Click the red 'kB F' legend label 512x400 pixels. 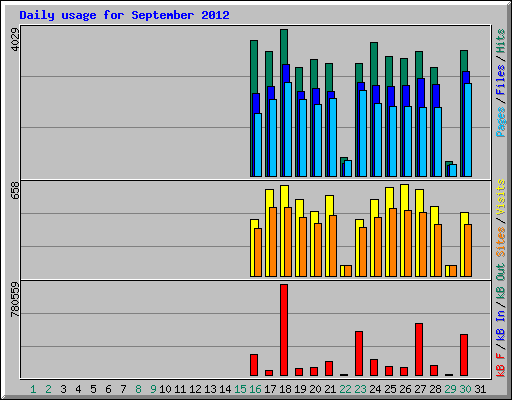tap(500, 365)
